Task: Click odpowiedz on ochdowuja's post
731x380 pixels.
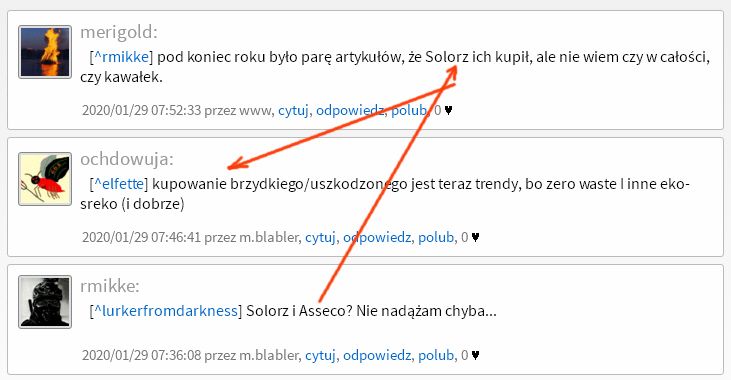Action: pyautogui.click(x=377, y=237)
